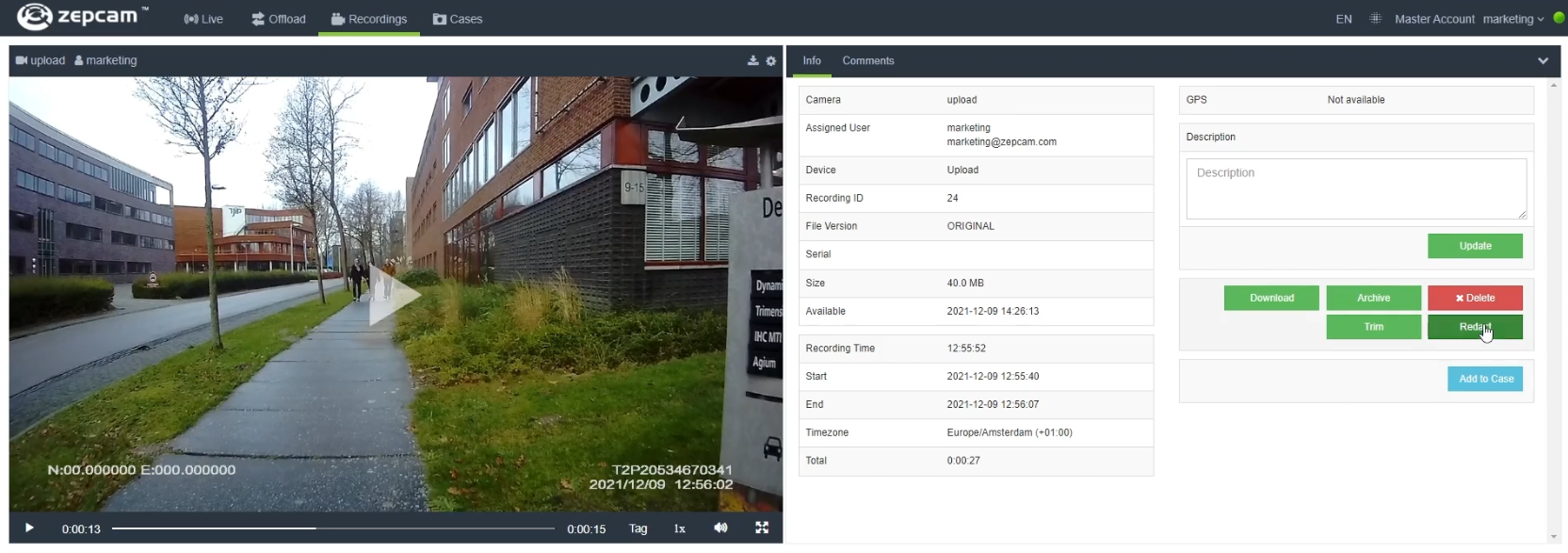Select Recording Time 12:55:52 value
Image resolution: width=1568 pixels, height=553 pixels.
(x=966, y=349)
